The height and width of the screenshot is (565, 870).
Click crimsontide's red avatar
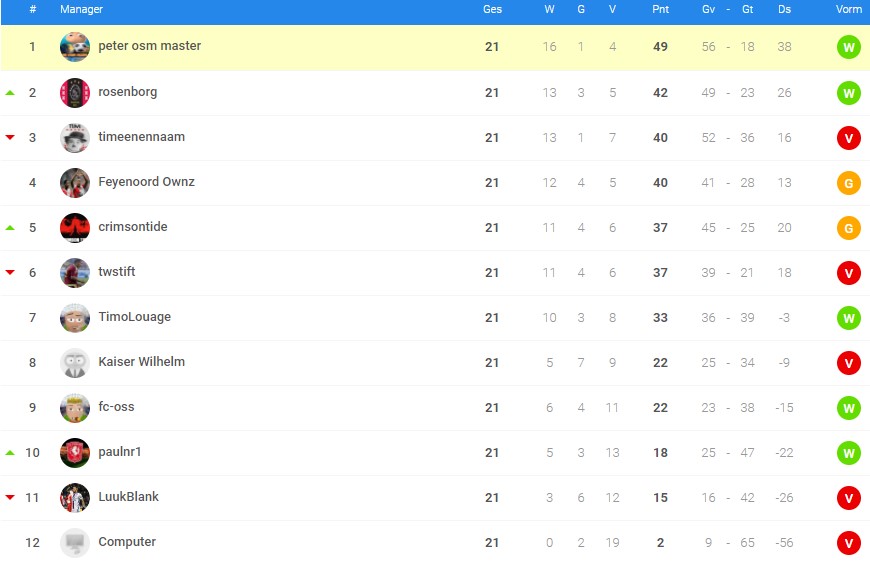click(75, 228)
